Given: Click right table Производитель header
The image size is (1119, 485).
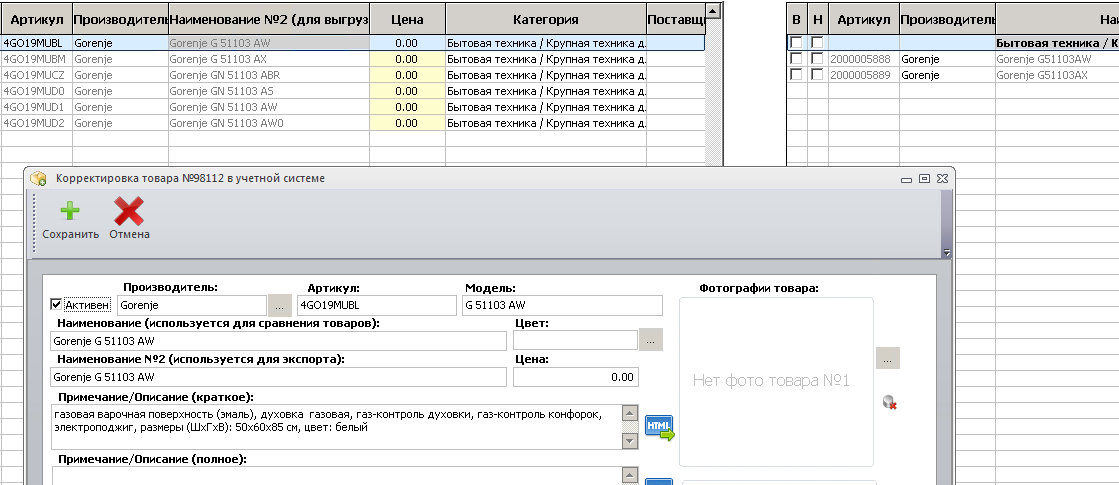Looking at the screenshot, I should coord(948,19).
